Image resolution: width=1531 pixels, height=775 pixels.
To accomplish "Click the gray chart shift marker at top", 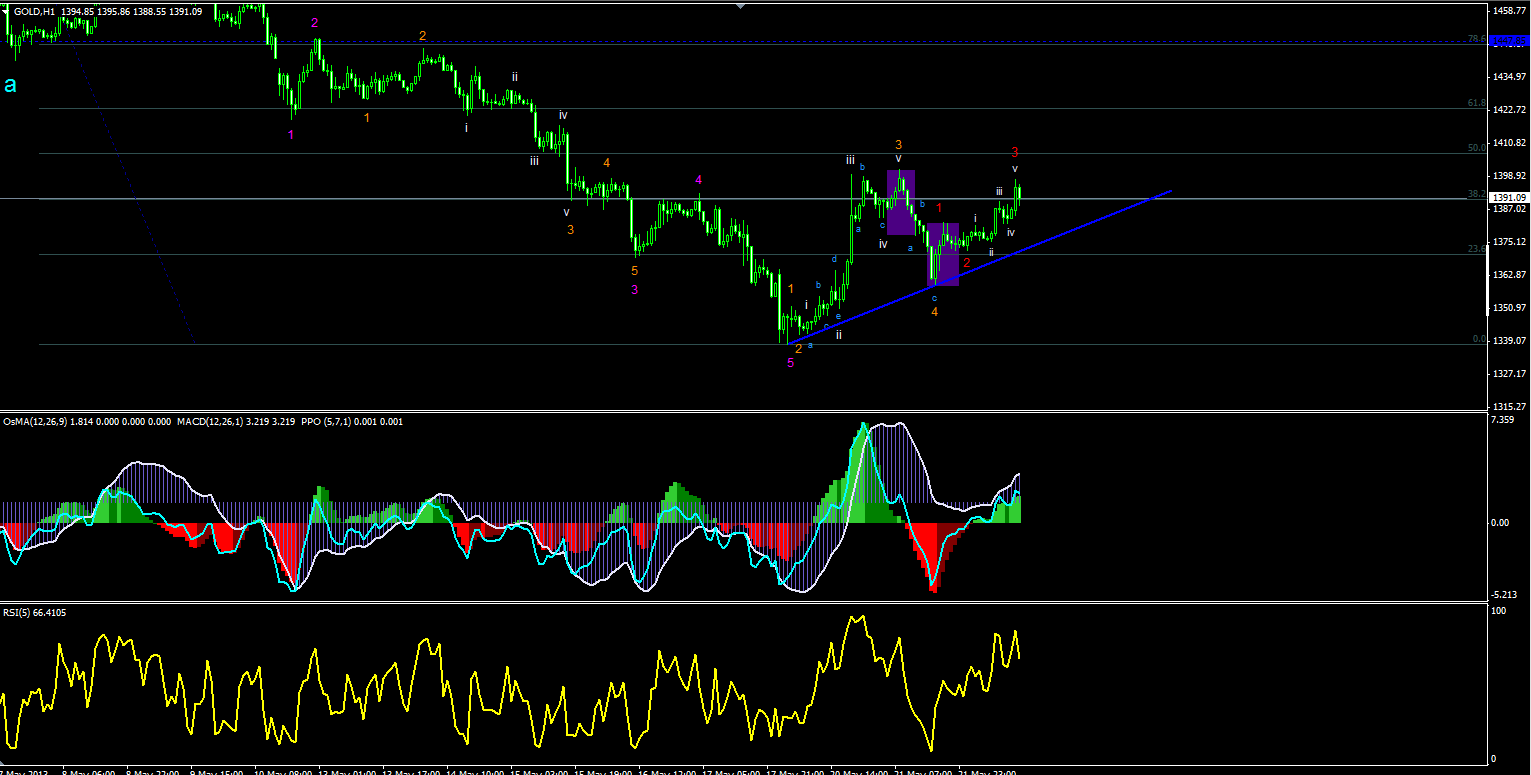I will click(740, 5).
